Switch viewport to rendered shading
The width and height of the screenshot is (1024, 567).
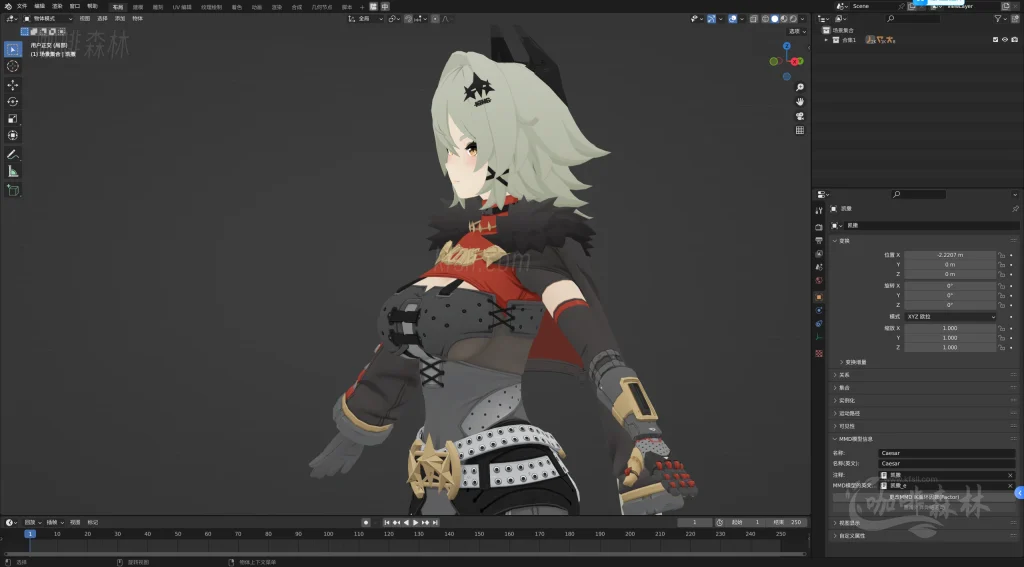(x=793, y=19)
